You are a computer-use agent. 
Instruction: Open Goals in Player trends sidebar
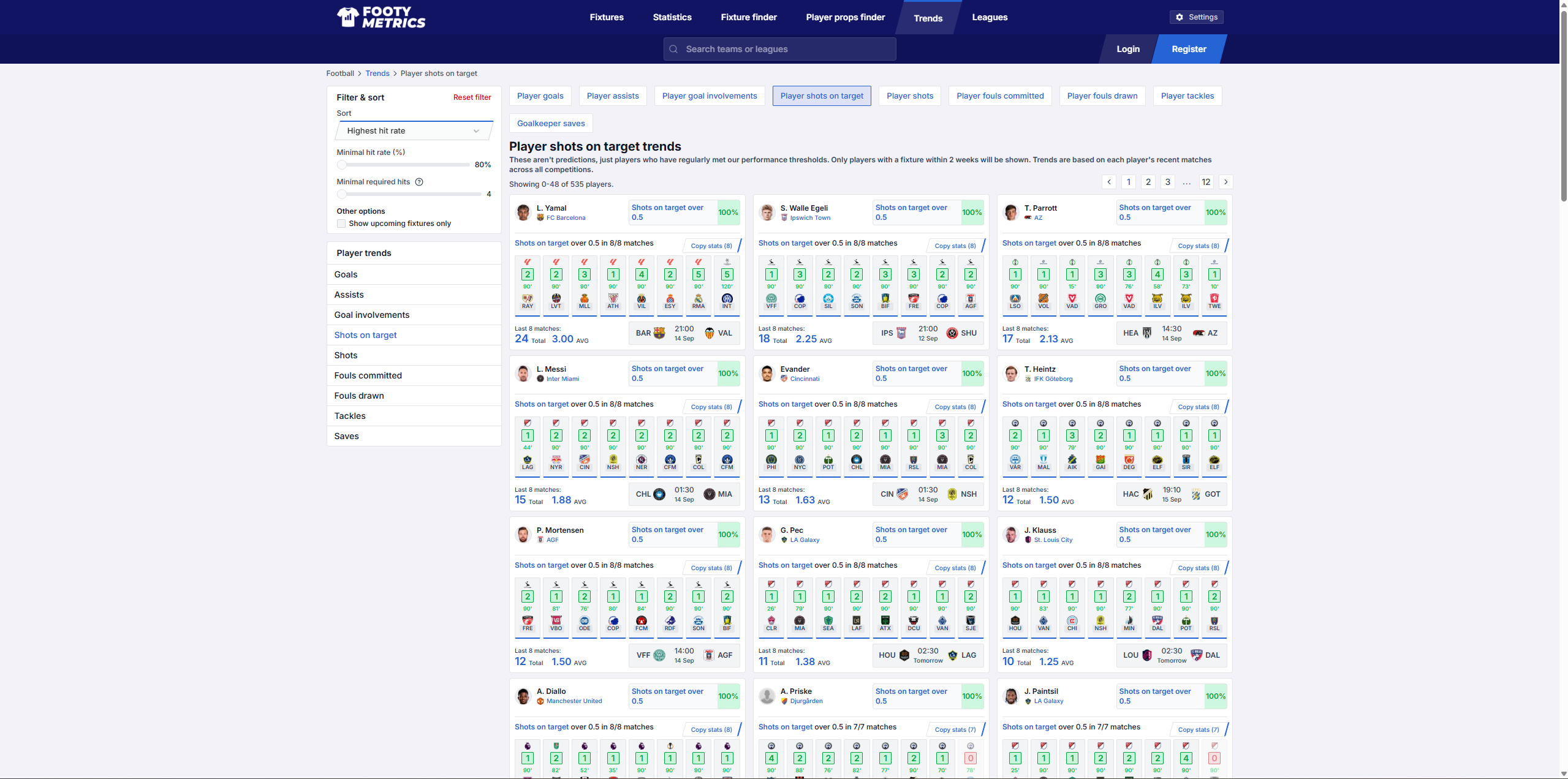pyautogui.click(x=414, y=274)
